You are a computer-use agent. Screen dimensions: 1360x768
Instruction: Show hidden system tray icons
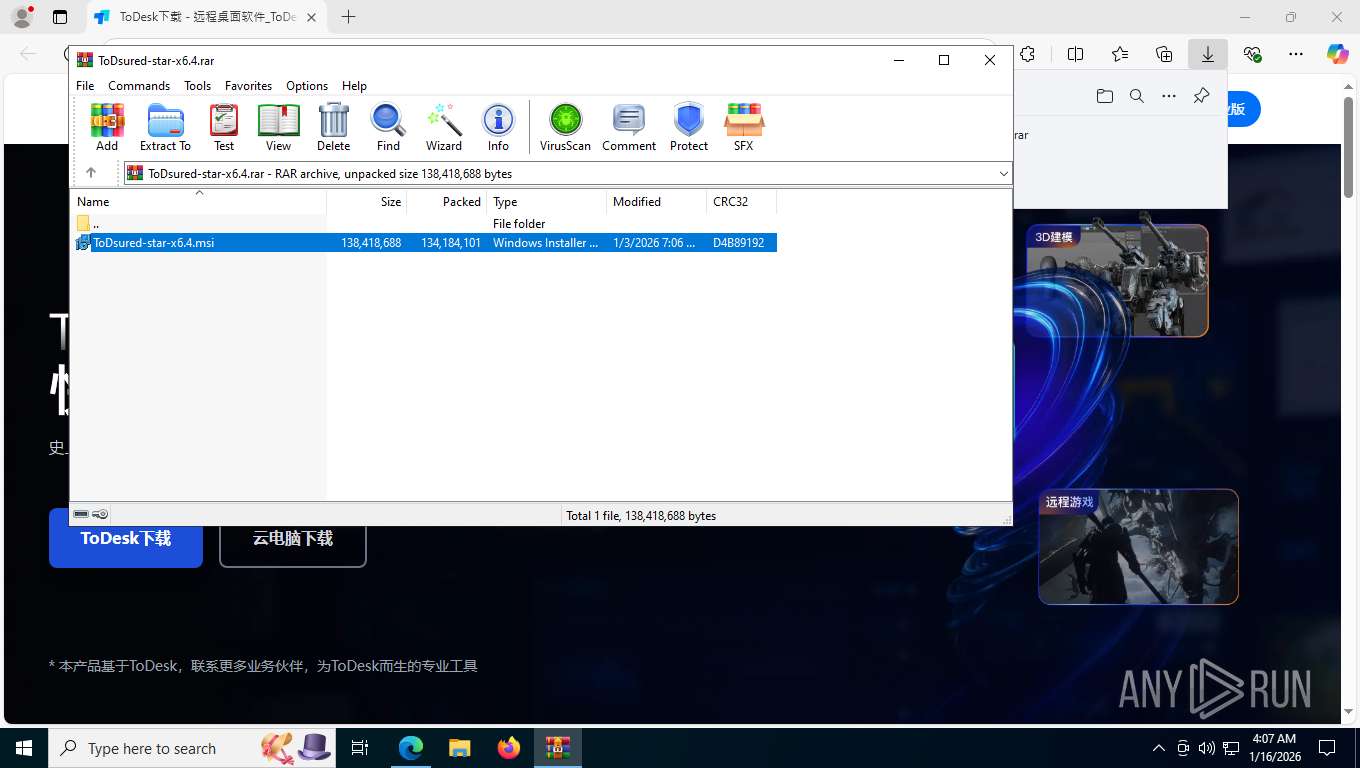1159,748
